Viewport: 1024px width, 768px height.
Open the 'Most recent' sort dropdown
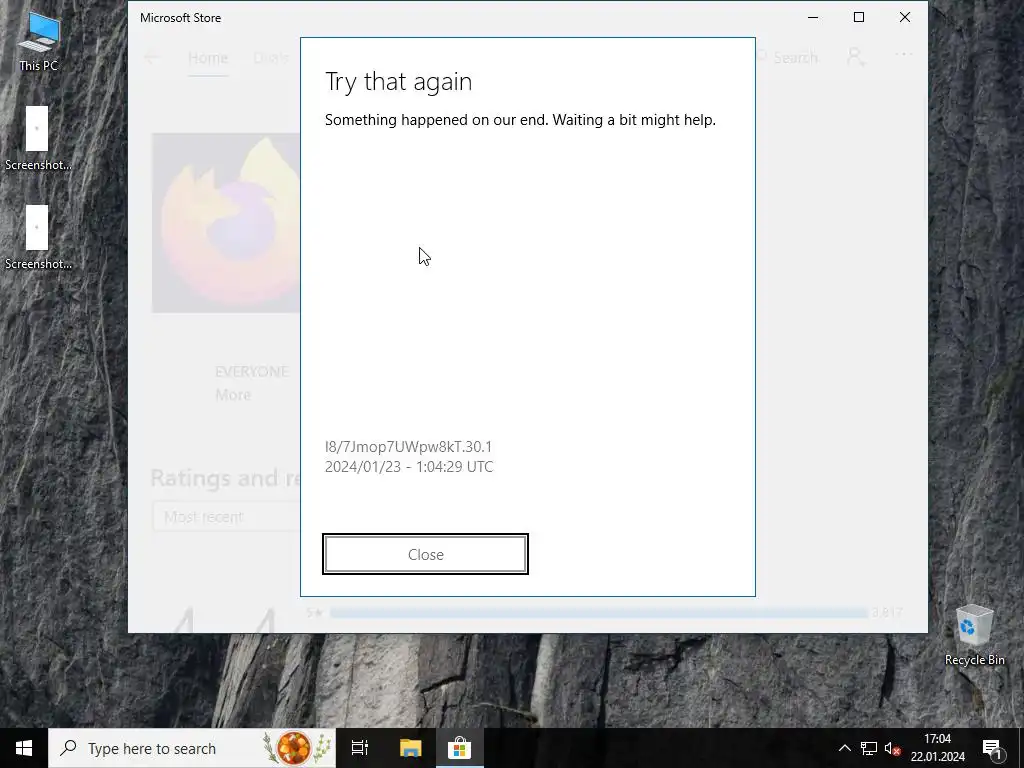226,517
